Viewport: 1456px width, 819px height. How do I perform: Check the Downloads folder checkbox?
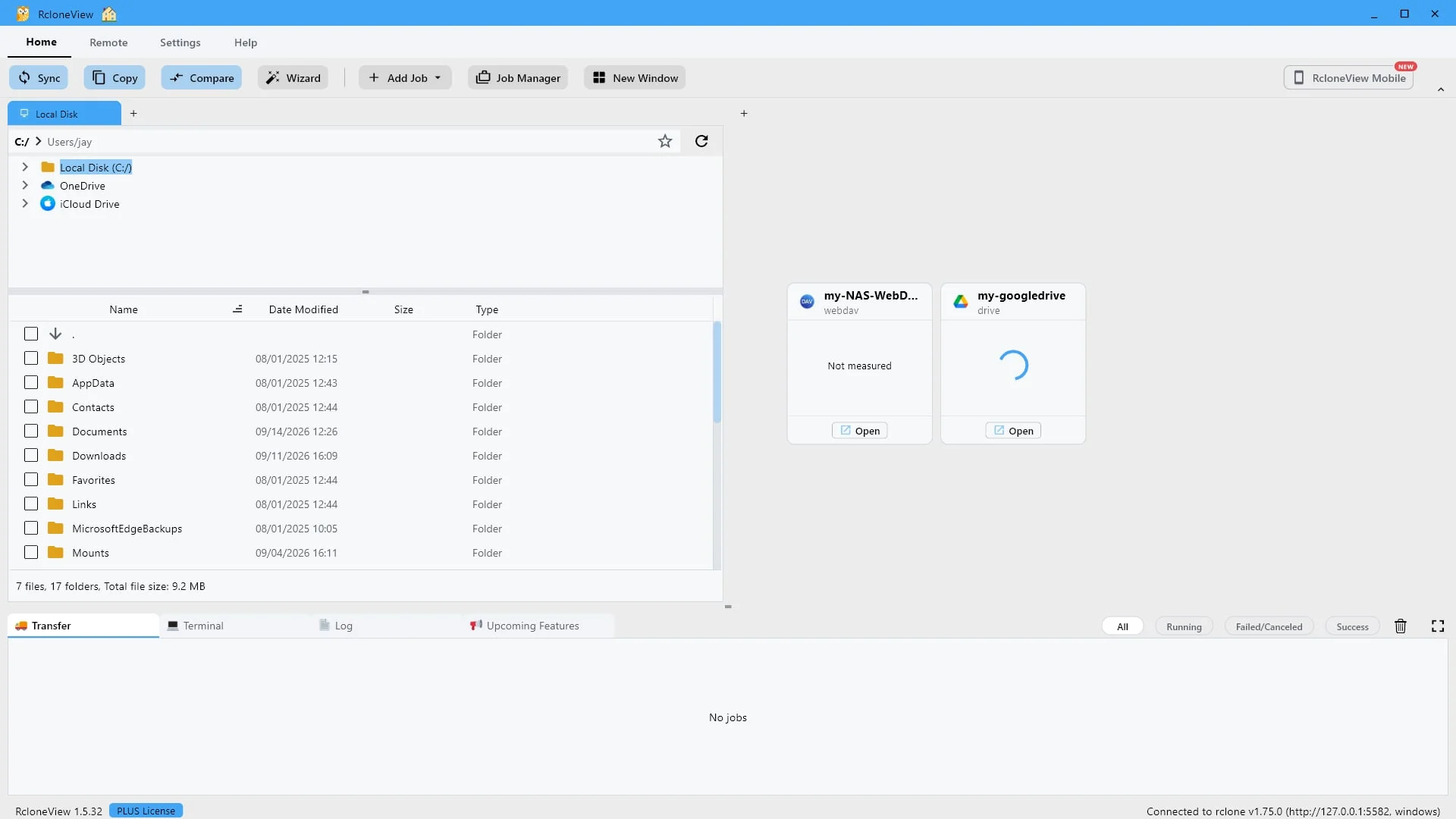pyautogui.click(x=31, y=455)
